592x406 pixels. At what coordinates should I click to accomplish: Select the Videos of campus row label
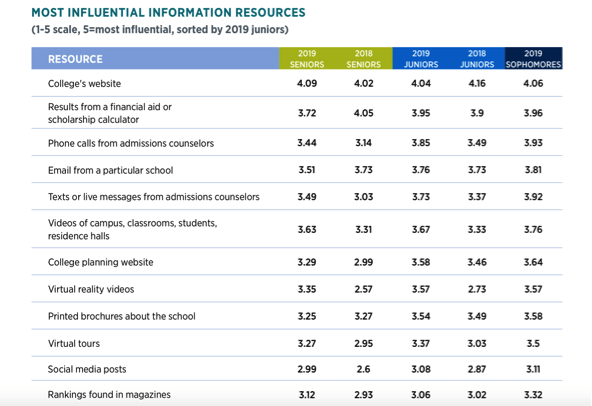(x=132, y=229)
